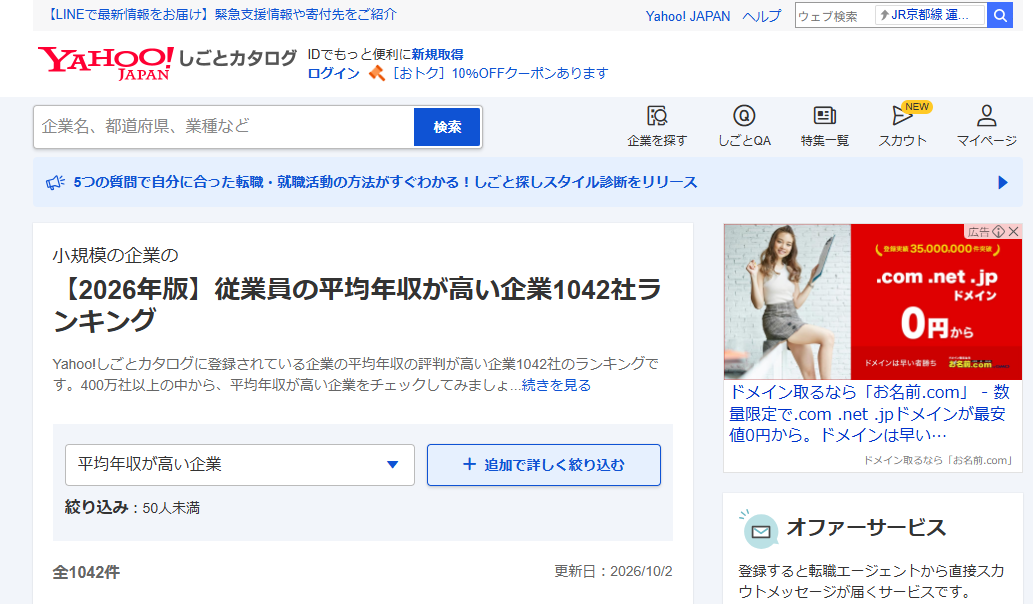
Task: Click the blue 検索 button
Action: coord(447,126)
